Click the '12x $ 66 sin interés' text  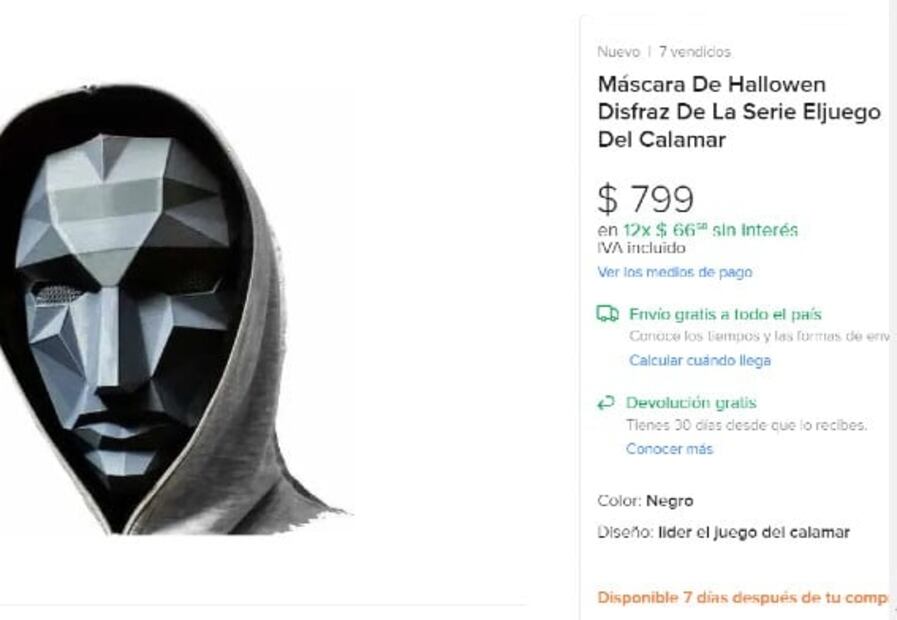point(710,230)
